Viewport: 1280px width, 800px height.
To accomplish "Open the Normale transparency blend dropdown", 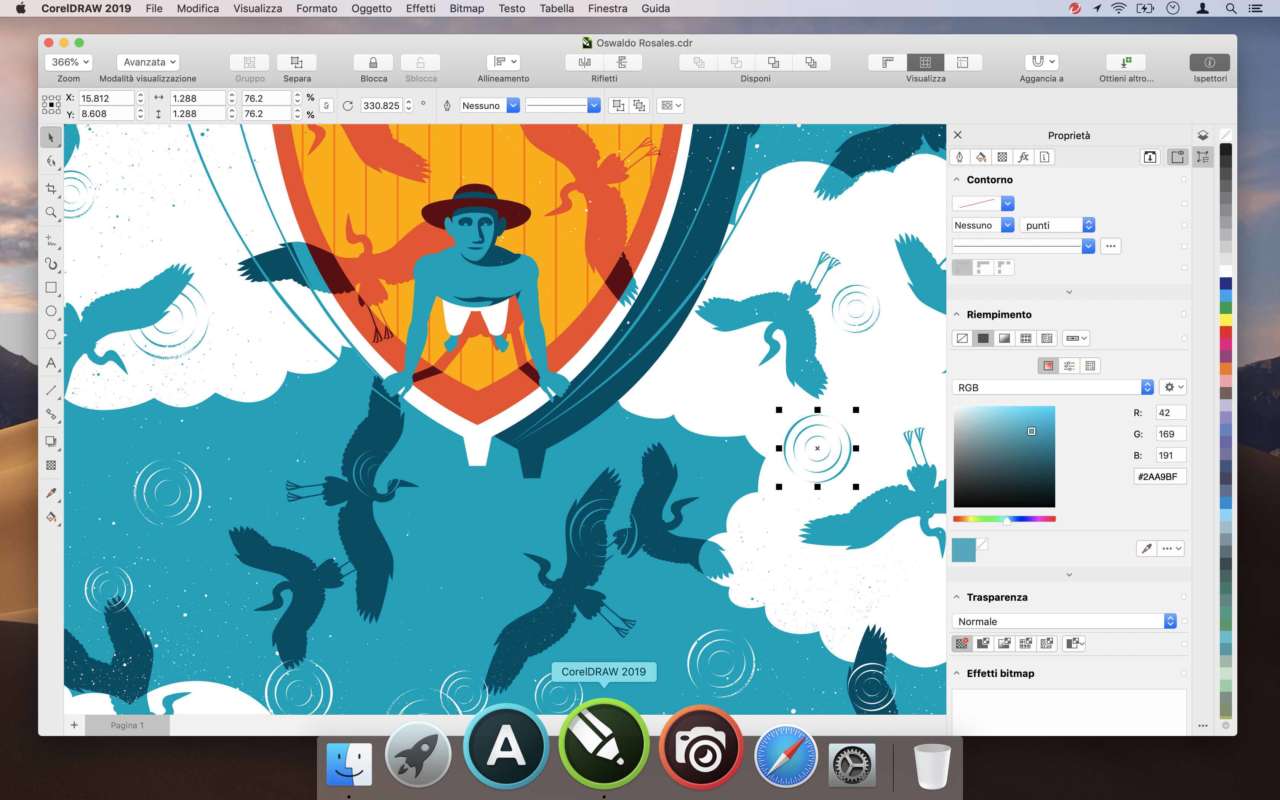I will pyautogui.click(x=1063, y=620).
